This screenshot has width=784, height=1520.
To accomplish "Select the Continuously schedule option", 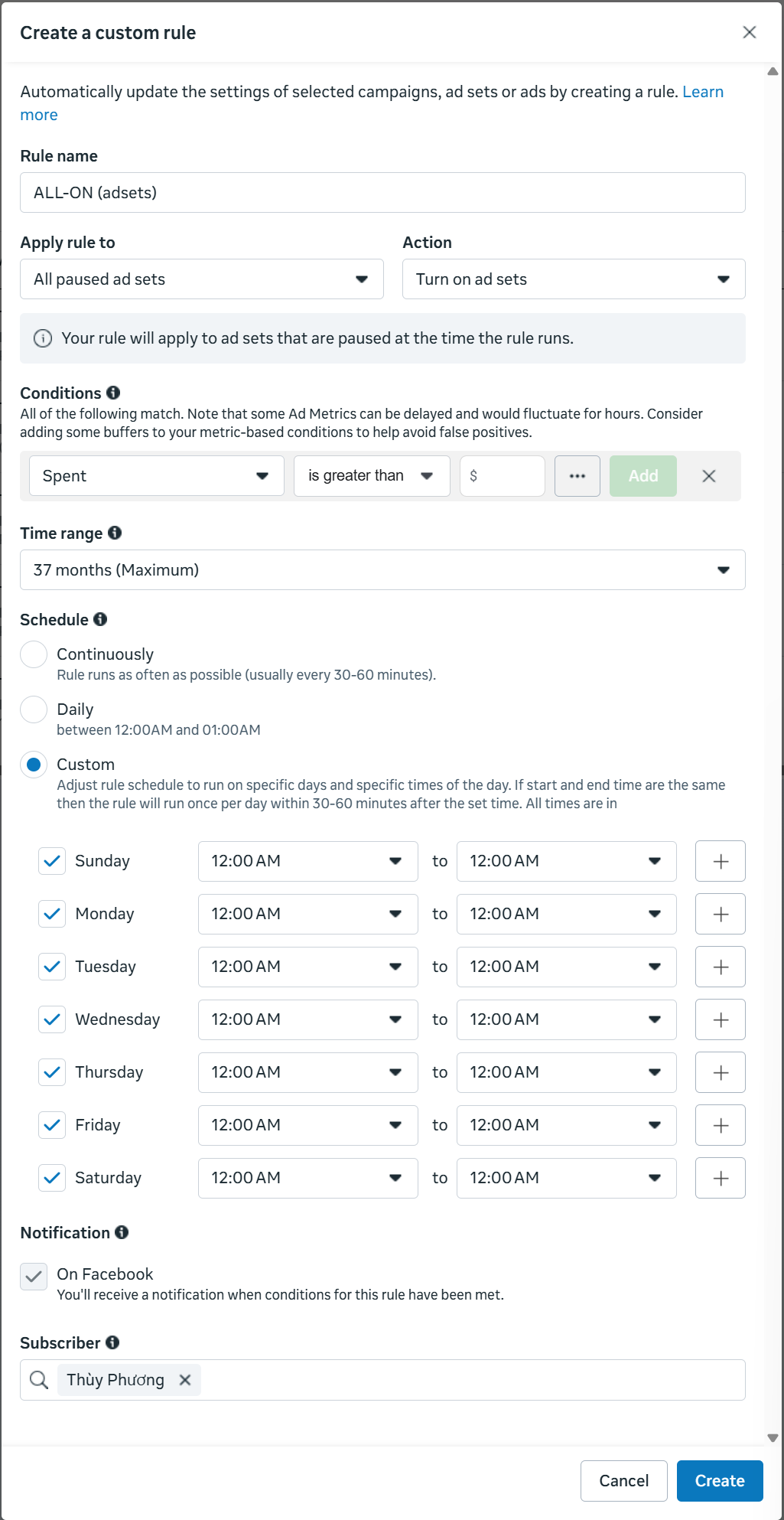I will 34,654.
